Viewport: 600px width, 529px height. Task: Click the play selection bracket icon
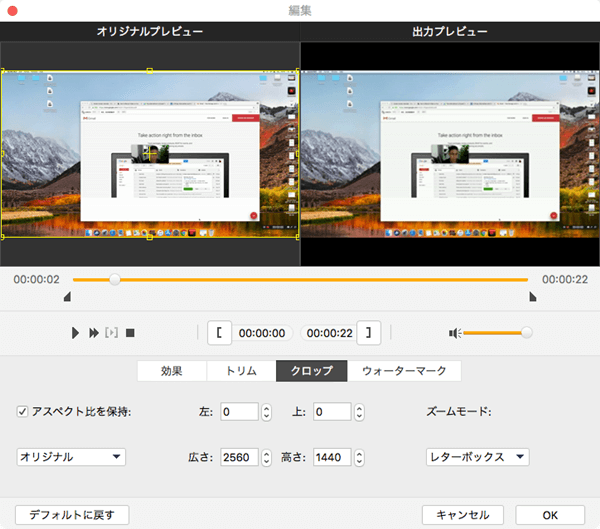tap(111, 333)
